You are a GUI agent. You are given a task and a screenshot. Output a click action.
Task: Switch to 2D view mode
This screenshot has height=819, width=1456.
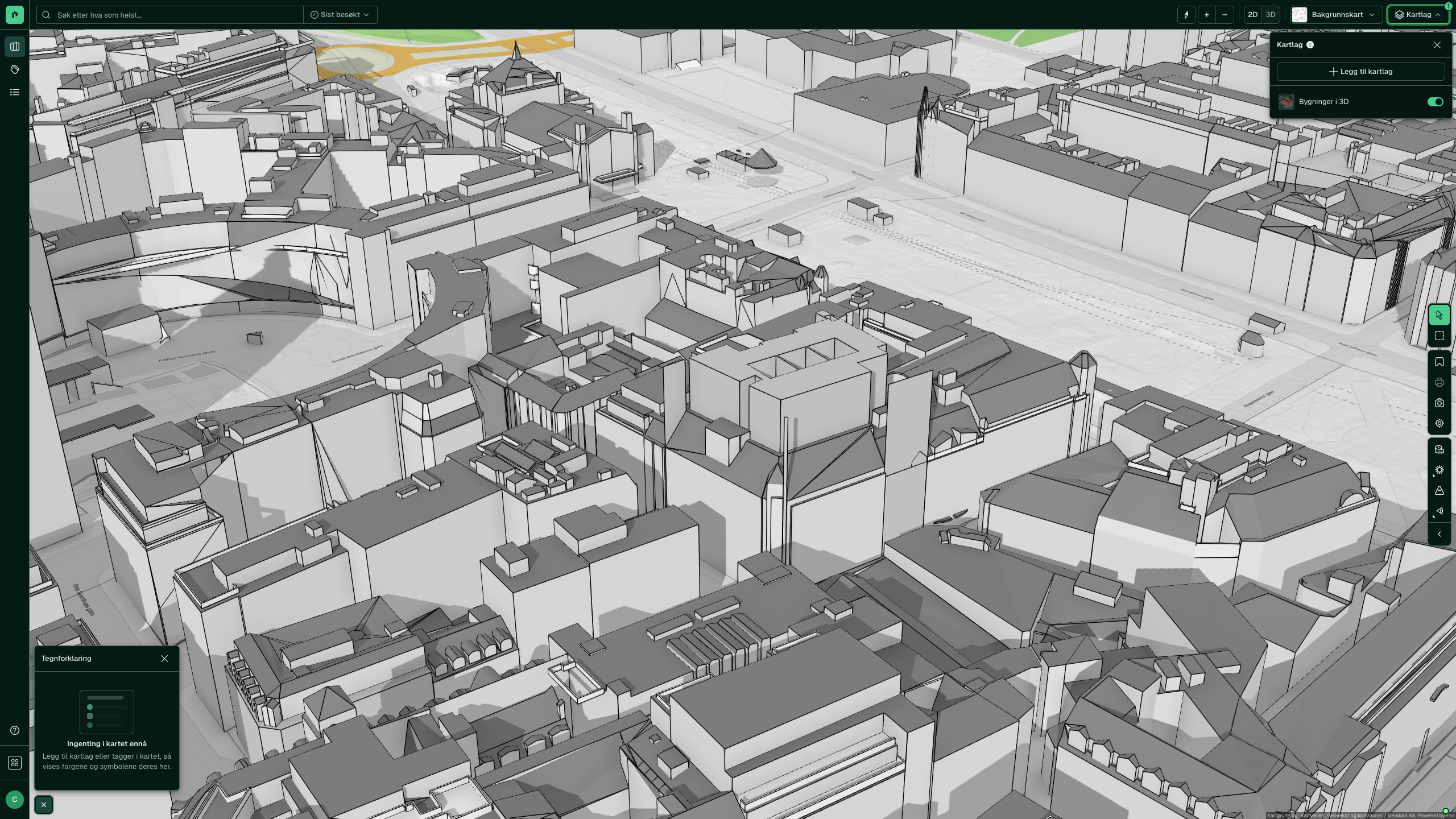pyautogui.click(x=1252, y=15)
